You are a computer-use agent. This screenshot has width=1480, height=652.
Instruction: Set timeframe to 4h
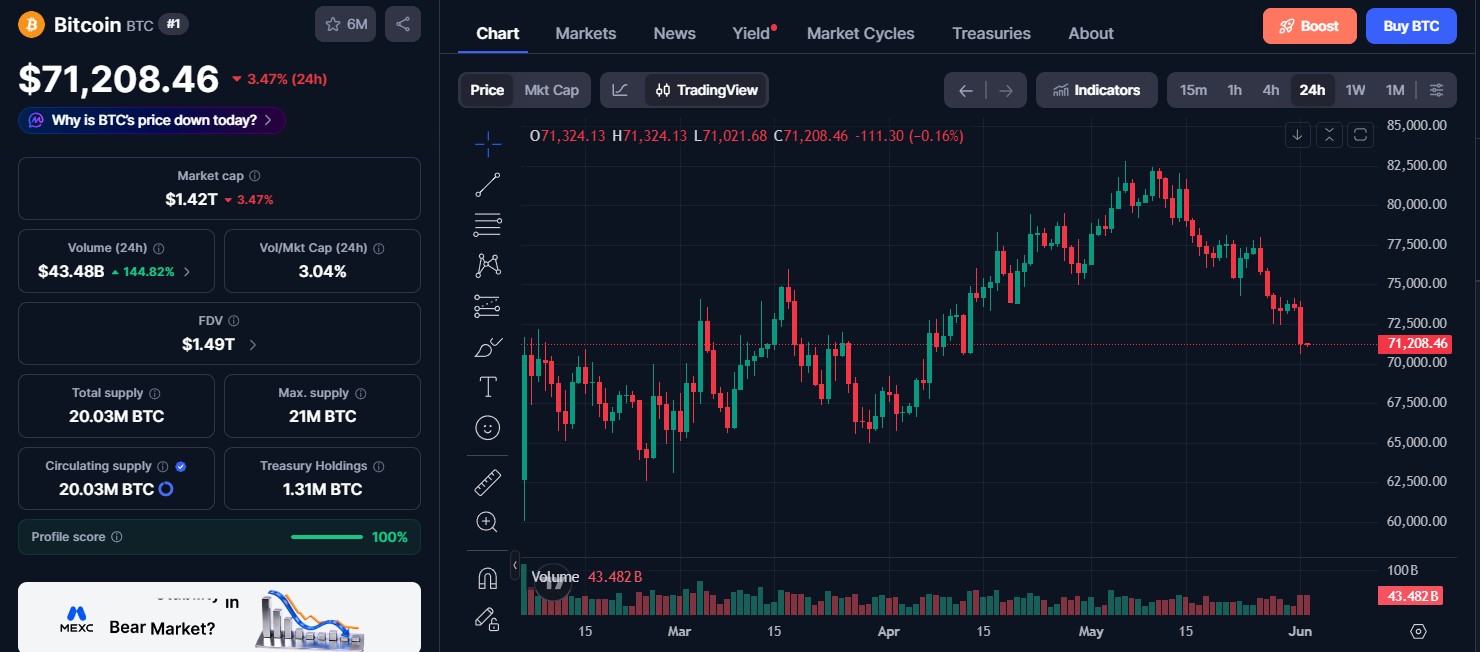pyautogui.click(x=1271, y=90)
